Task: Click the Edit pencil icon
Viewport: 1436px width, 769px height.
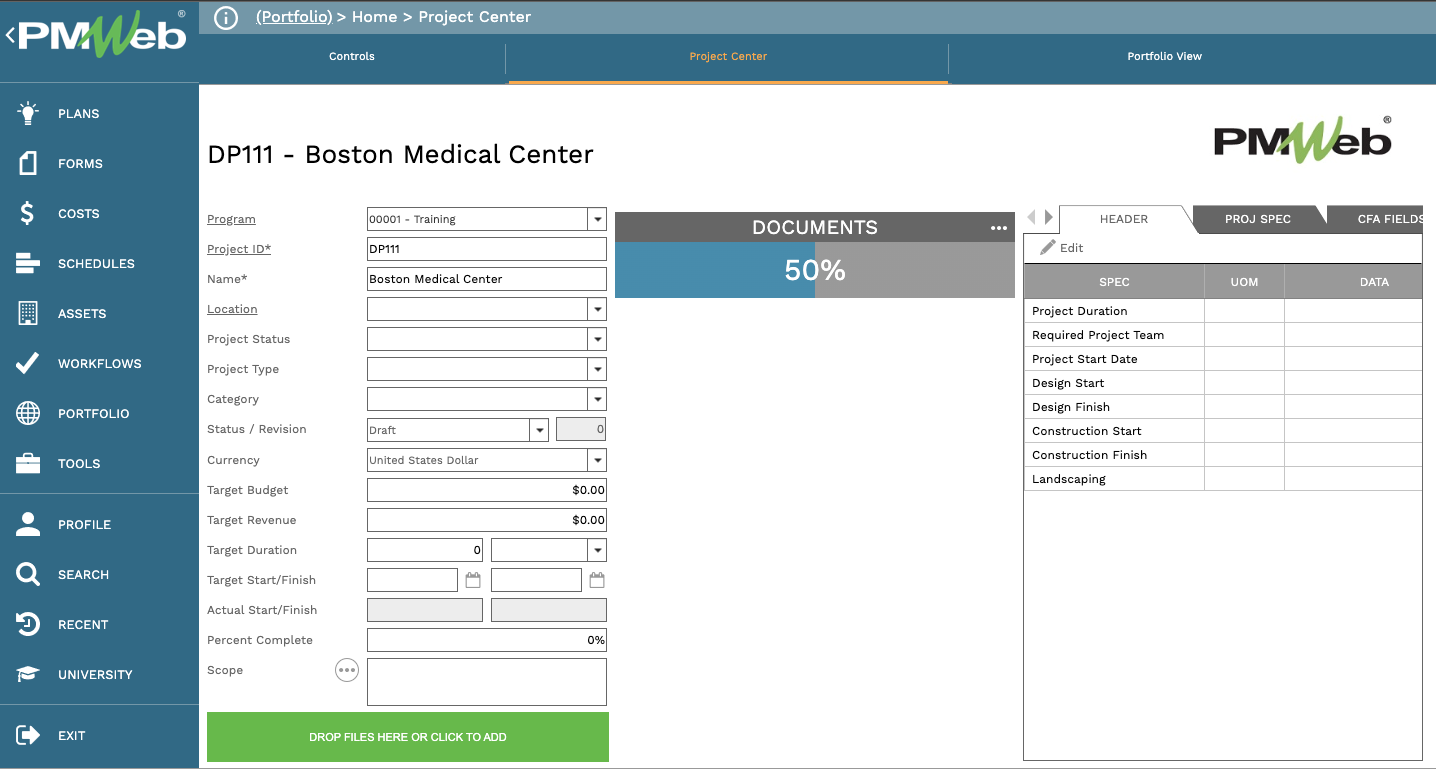Action: pos(1048,247)
